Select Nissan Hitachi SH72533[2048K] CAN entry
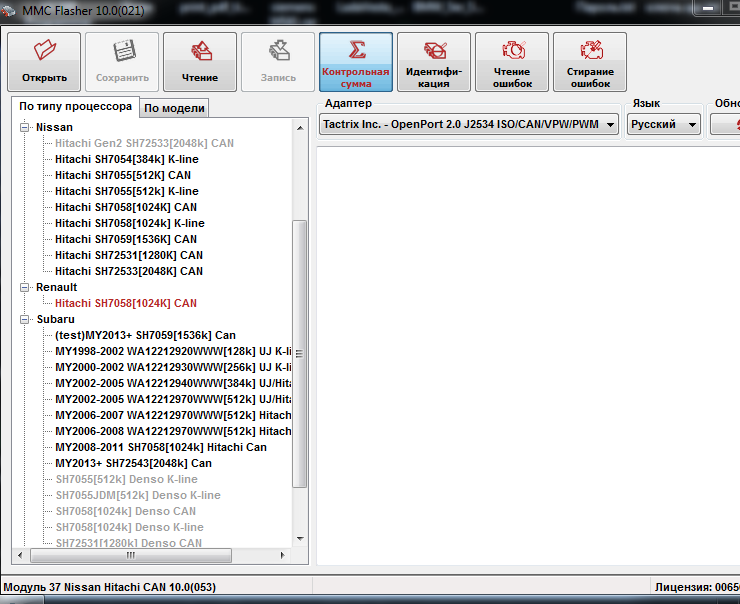 129,272
